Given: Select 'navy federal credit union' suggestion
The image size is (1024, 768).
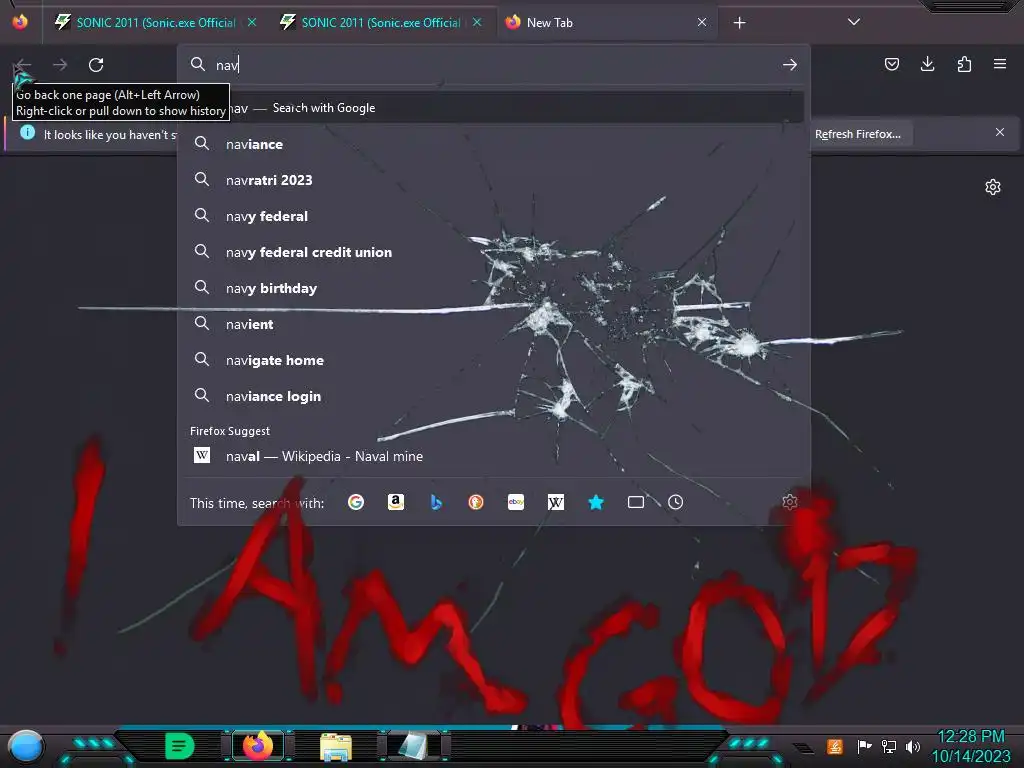Looking at the screenshot, I should click(493, 252).
